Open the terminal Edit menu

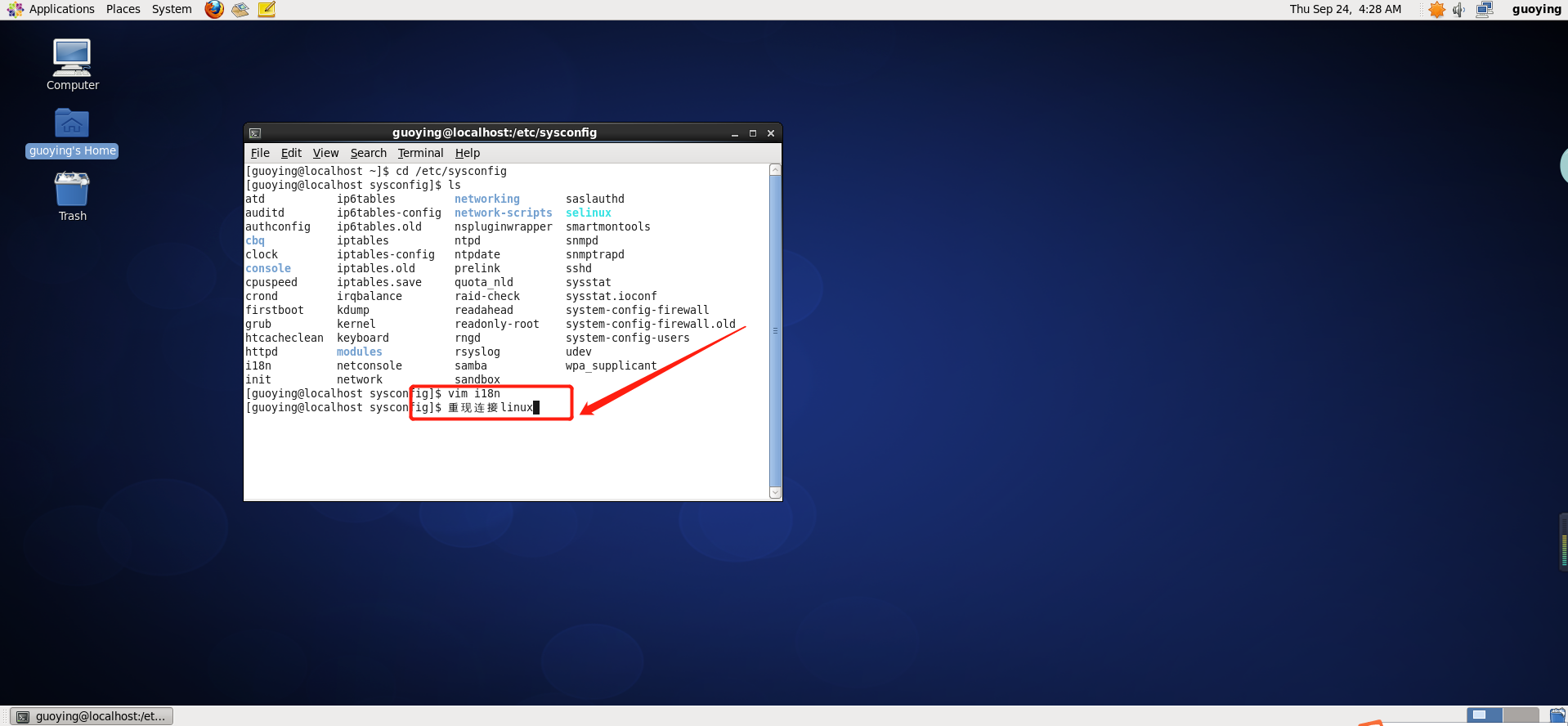point(291,153)
